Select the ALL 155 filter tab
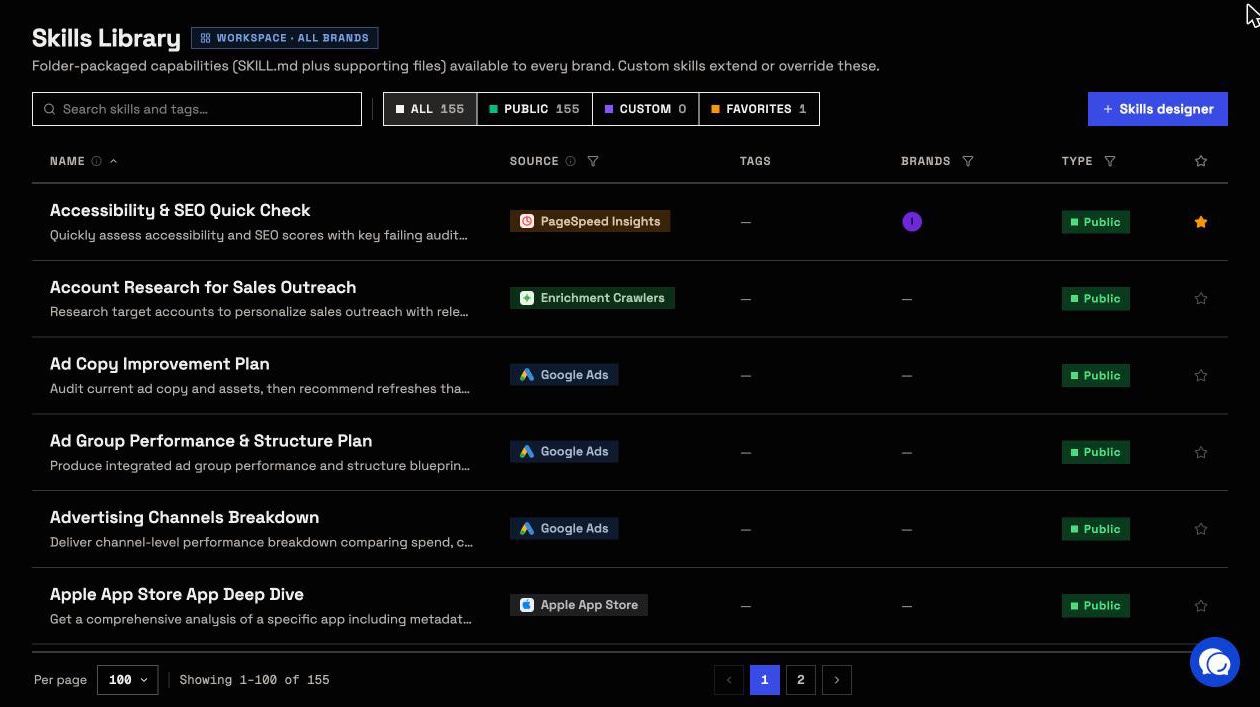Viewport: 1260px width, 707px height. [x=430, y=109]
